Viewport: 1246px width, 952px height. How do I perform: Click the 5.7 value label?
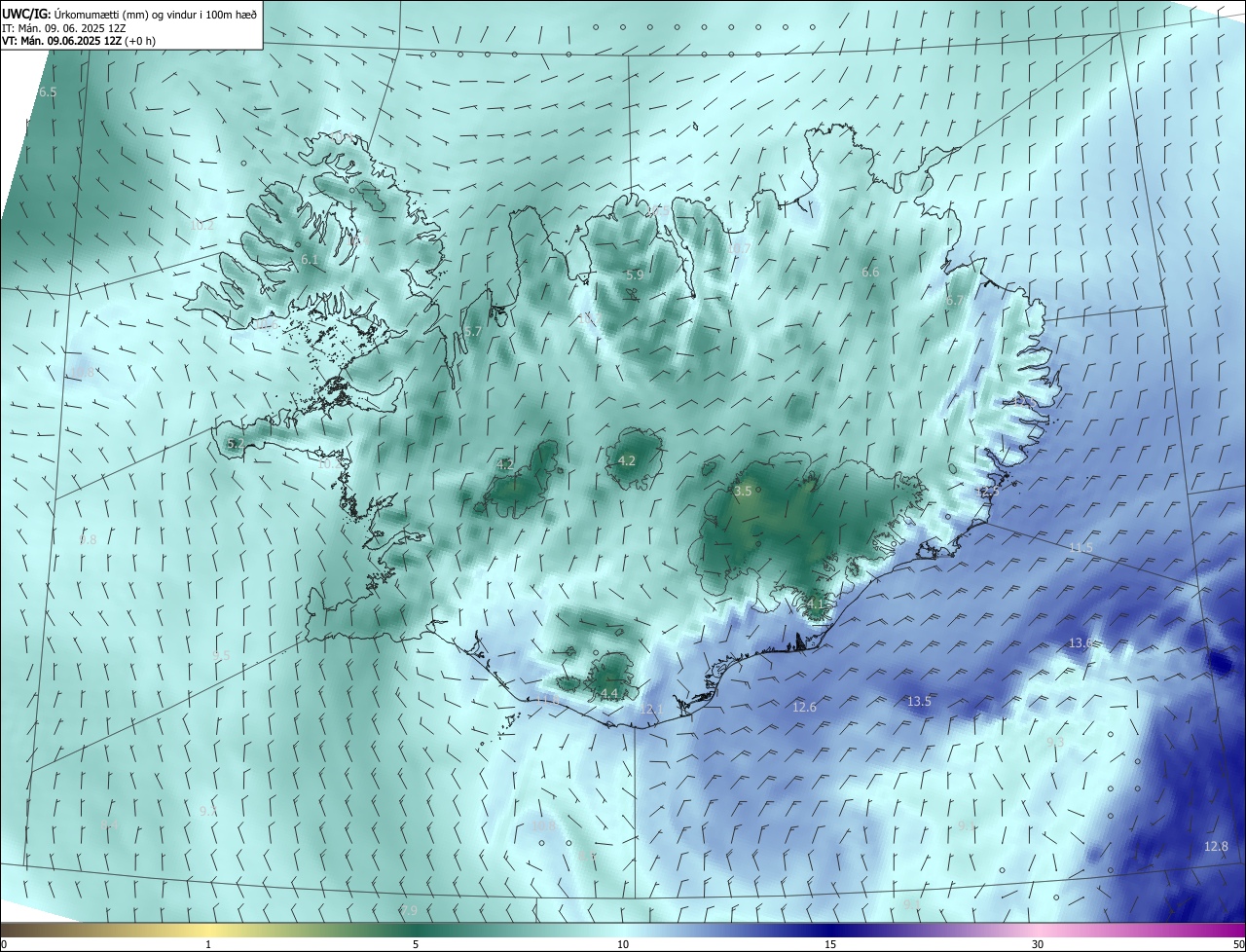point(473,332)
